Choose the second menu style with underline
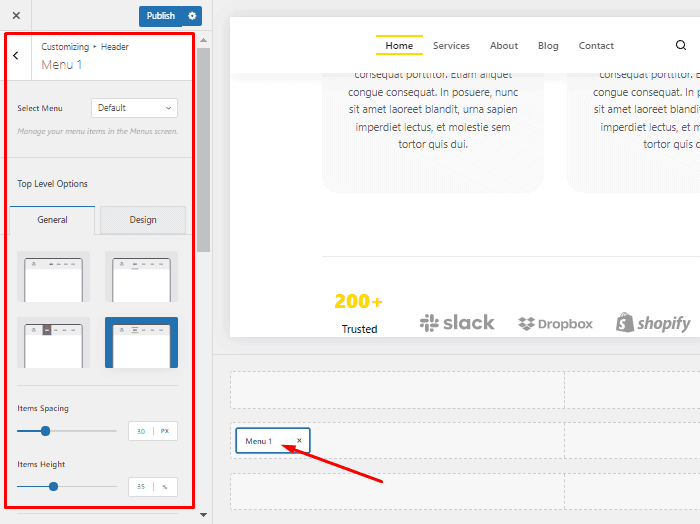This screenshot has width=700, height=524. point(141,277)
